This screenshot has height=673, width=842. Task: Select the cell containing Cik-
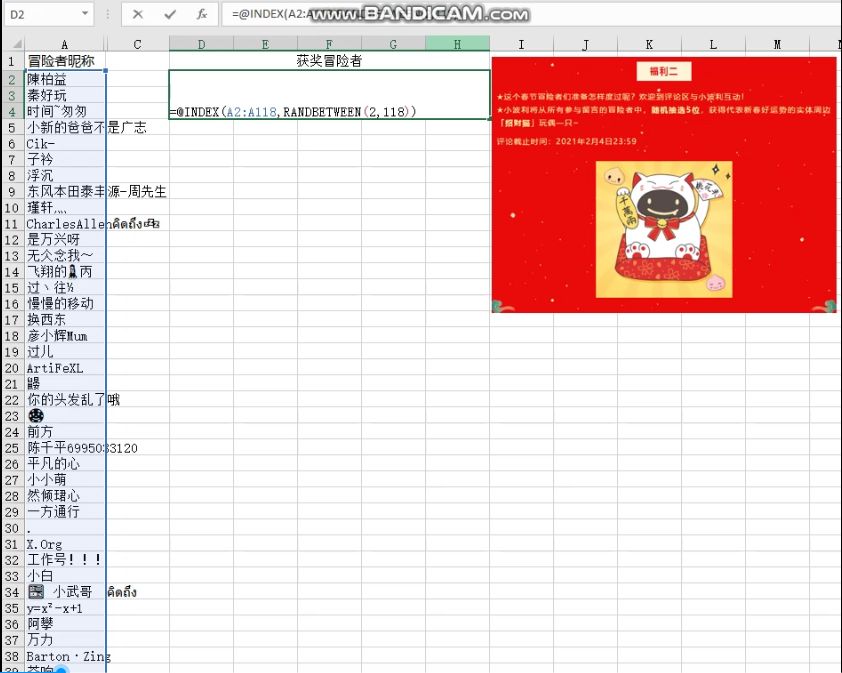64,143
